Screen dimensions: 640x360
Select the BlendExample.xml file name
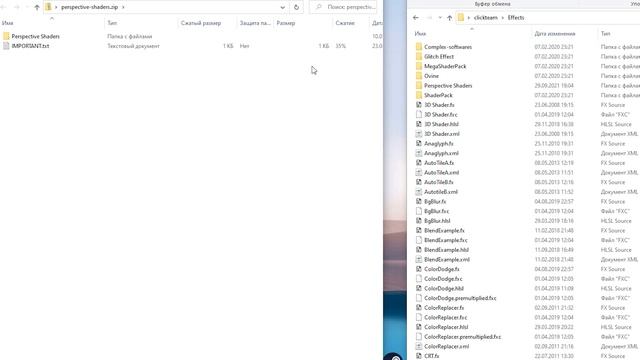tap(447, 260)
